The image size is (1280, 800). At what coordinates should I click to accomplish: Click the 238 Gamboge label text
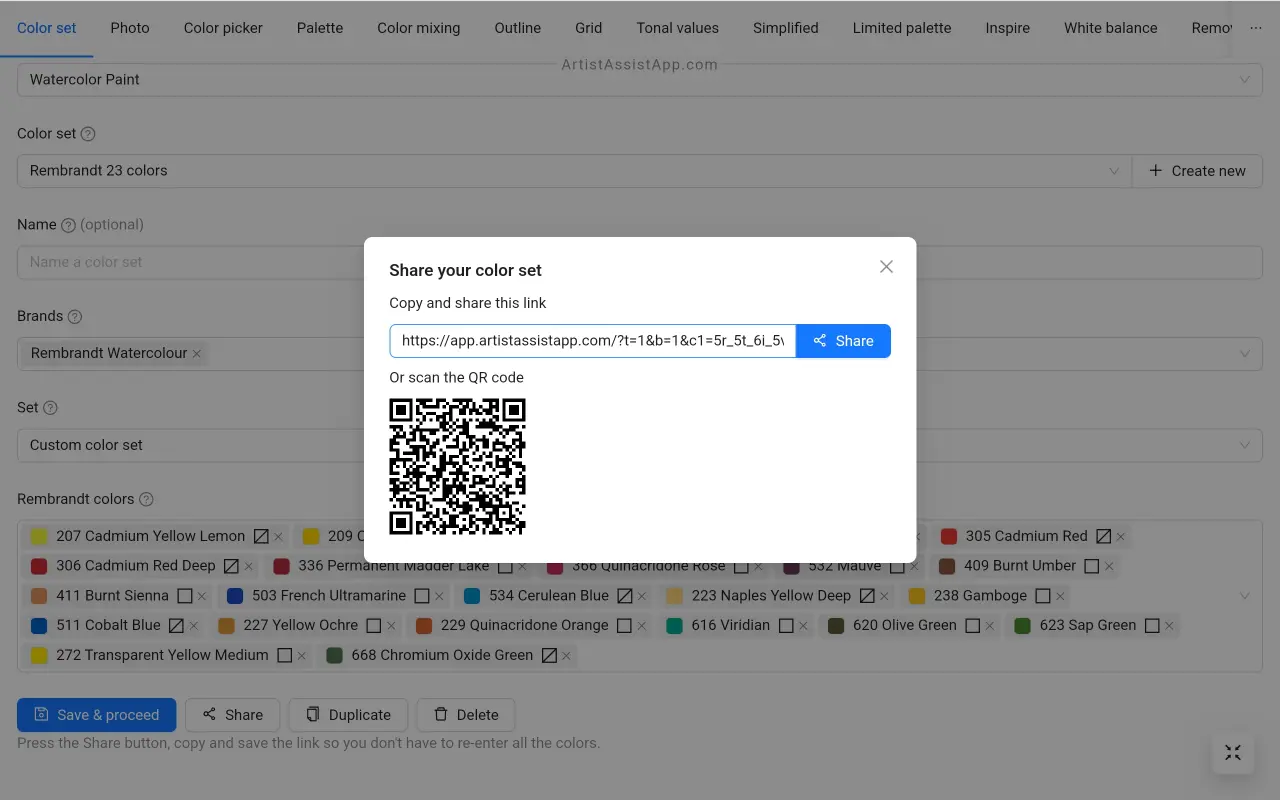tap(980, 595)
